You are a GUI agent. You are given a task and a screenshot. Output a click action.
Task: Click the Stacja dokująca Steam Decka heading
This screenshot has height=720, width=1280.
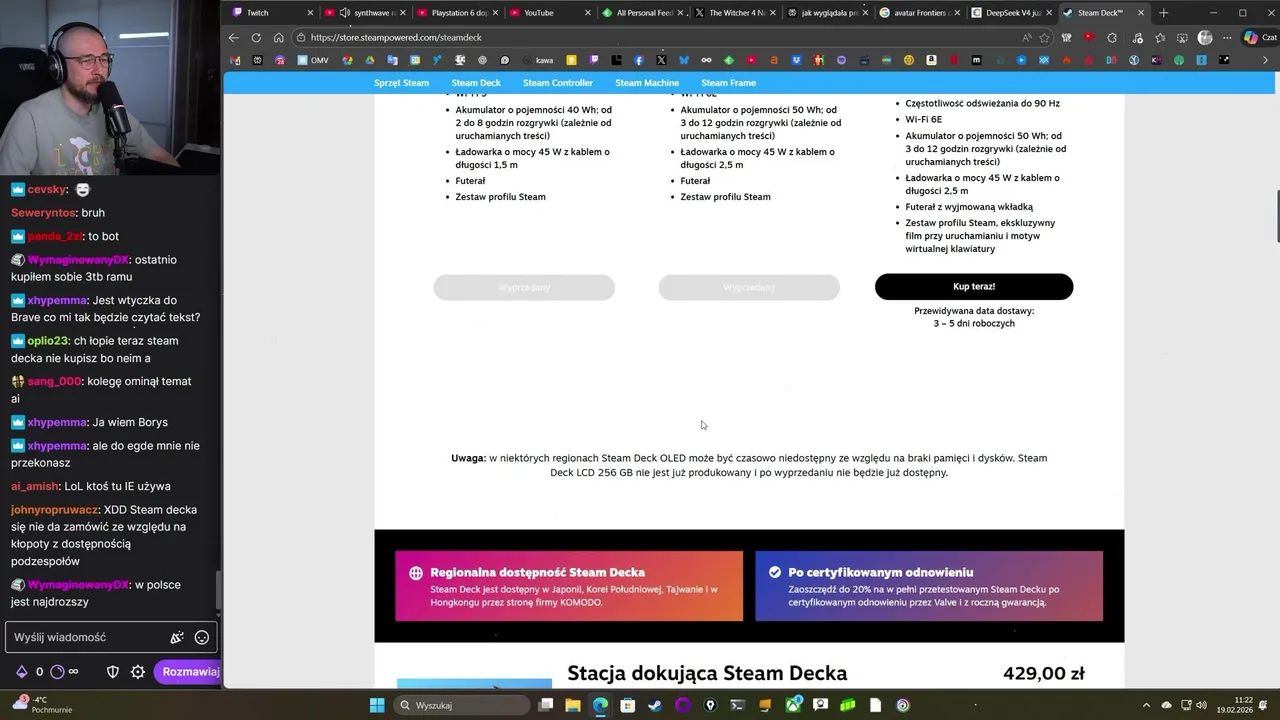(x=707, y=673)
